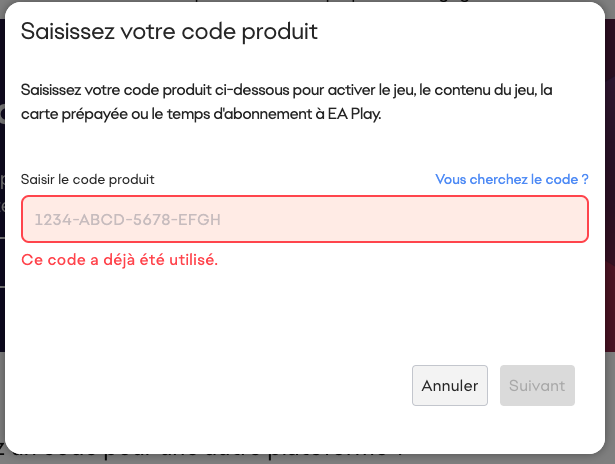Focus the field showing 1234-ABCD-5678-EFGH placeholder

[x=128, y=220]
